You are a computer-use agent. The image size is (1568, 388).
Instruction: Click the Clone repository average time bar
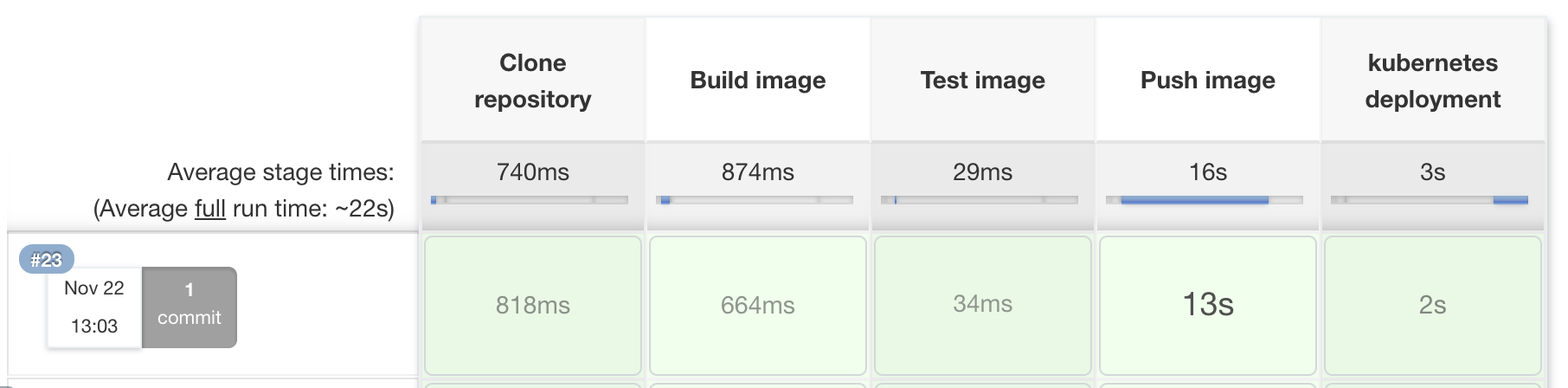tap(530, 200)
